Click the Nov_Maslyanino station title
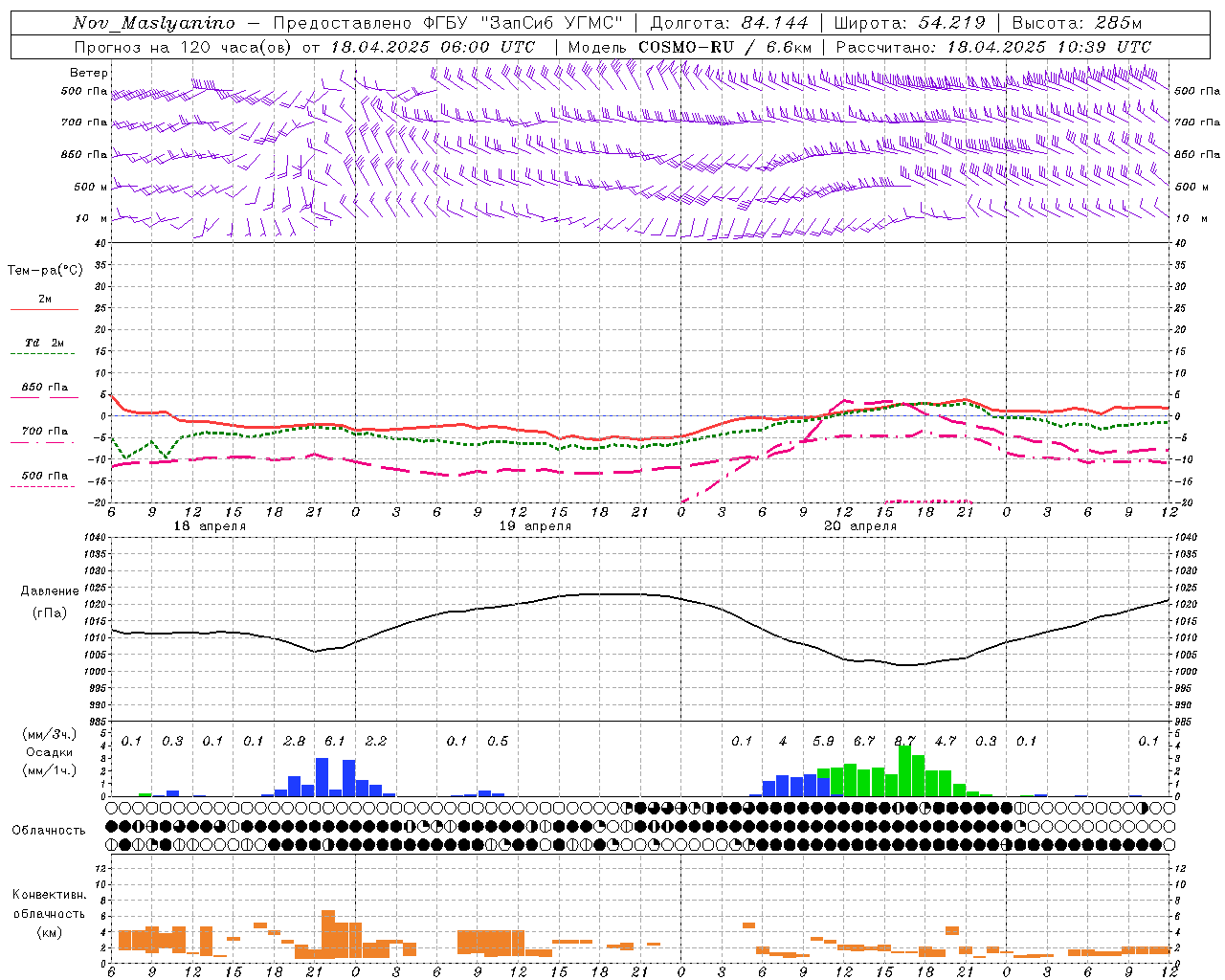The width and height of the screenshot is (1225, 980). tap(154, 23)
